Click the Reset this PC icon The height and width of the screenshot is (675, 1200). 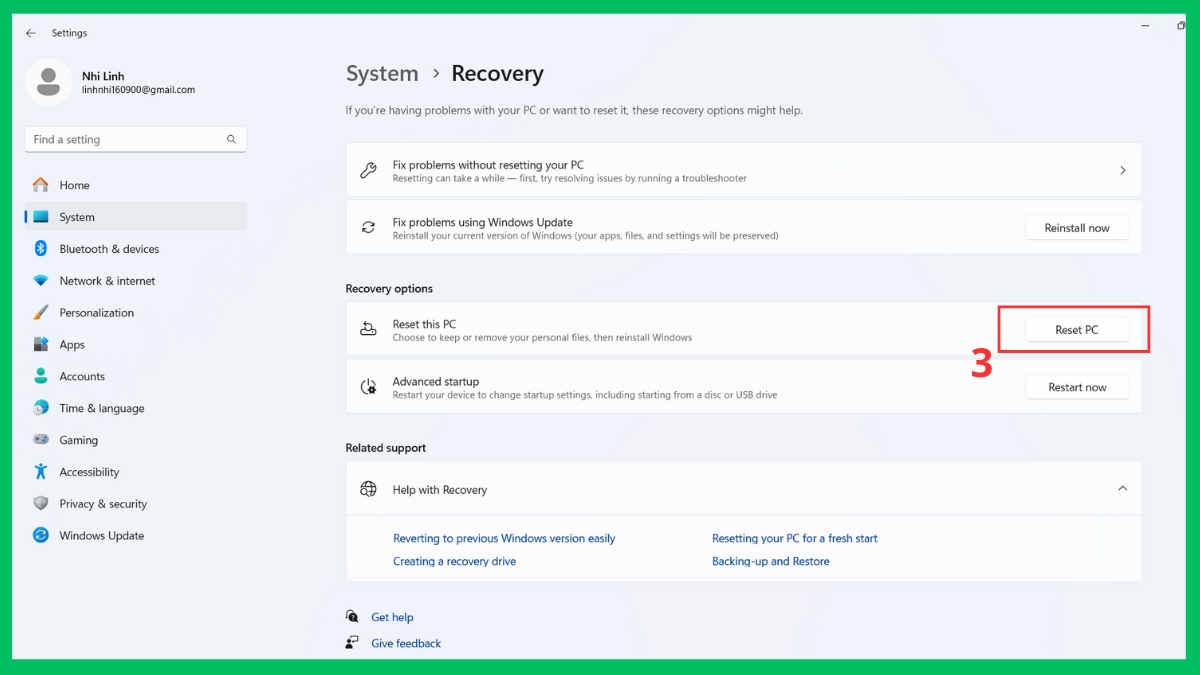coord(368,329)
